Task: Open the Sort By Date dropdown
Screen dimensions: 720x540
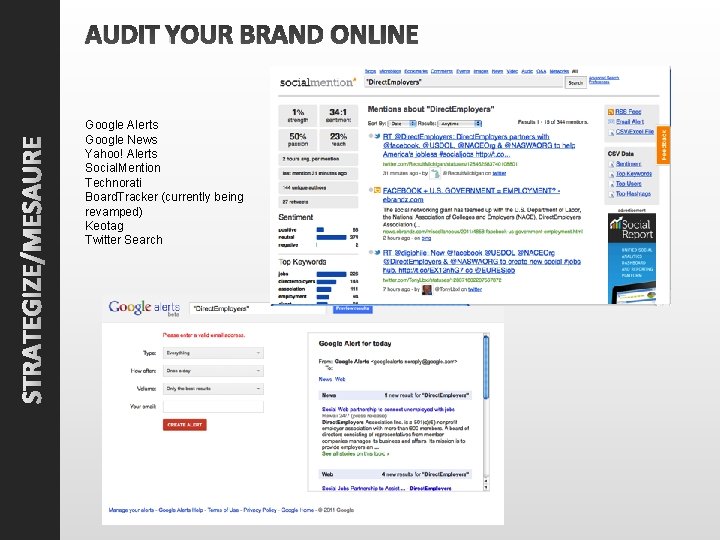Action: pyautogui.click(x=402, y=124)
